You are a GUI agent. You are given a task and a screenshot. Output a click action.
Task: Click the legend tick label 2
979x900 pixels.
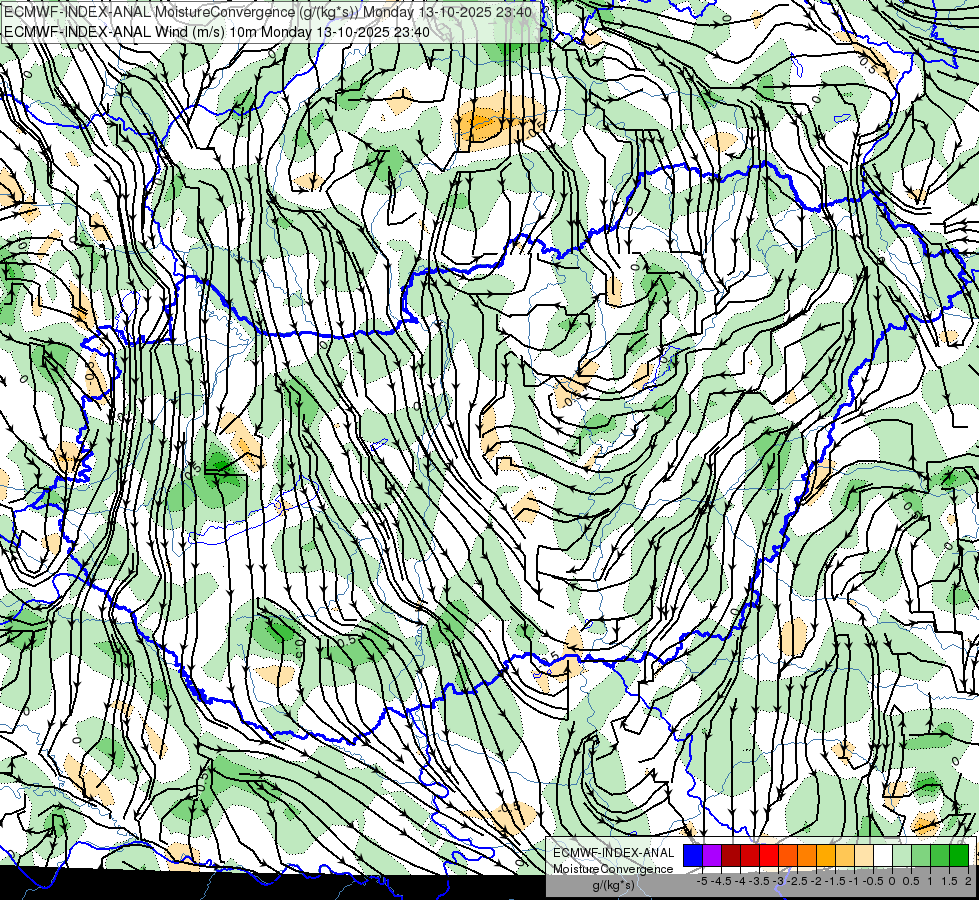pos(968,881)
